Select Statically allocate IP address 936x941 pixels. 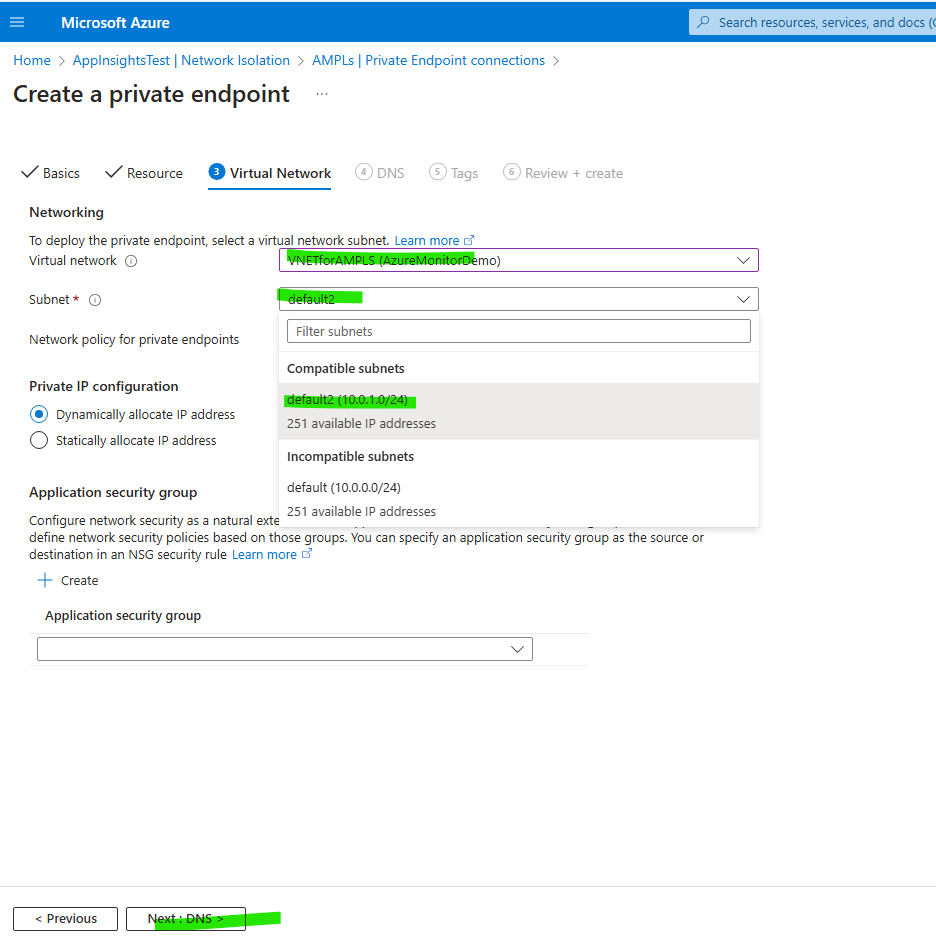click(39, 440)
